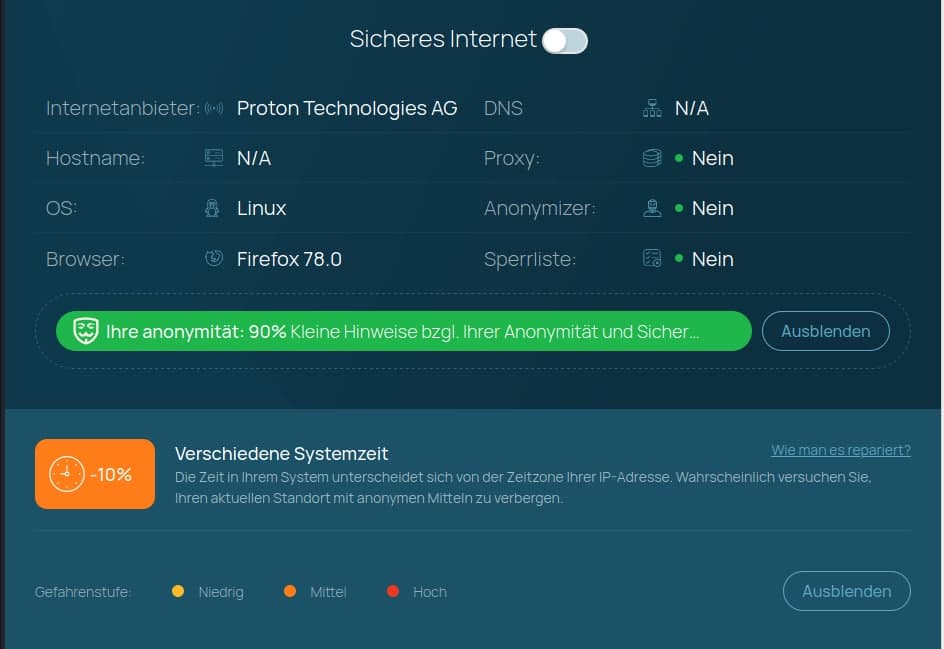Click the Sperrliste blocklist icon
This screenshot has width=944, height=649.
coord(652,259)
